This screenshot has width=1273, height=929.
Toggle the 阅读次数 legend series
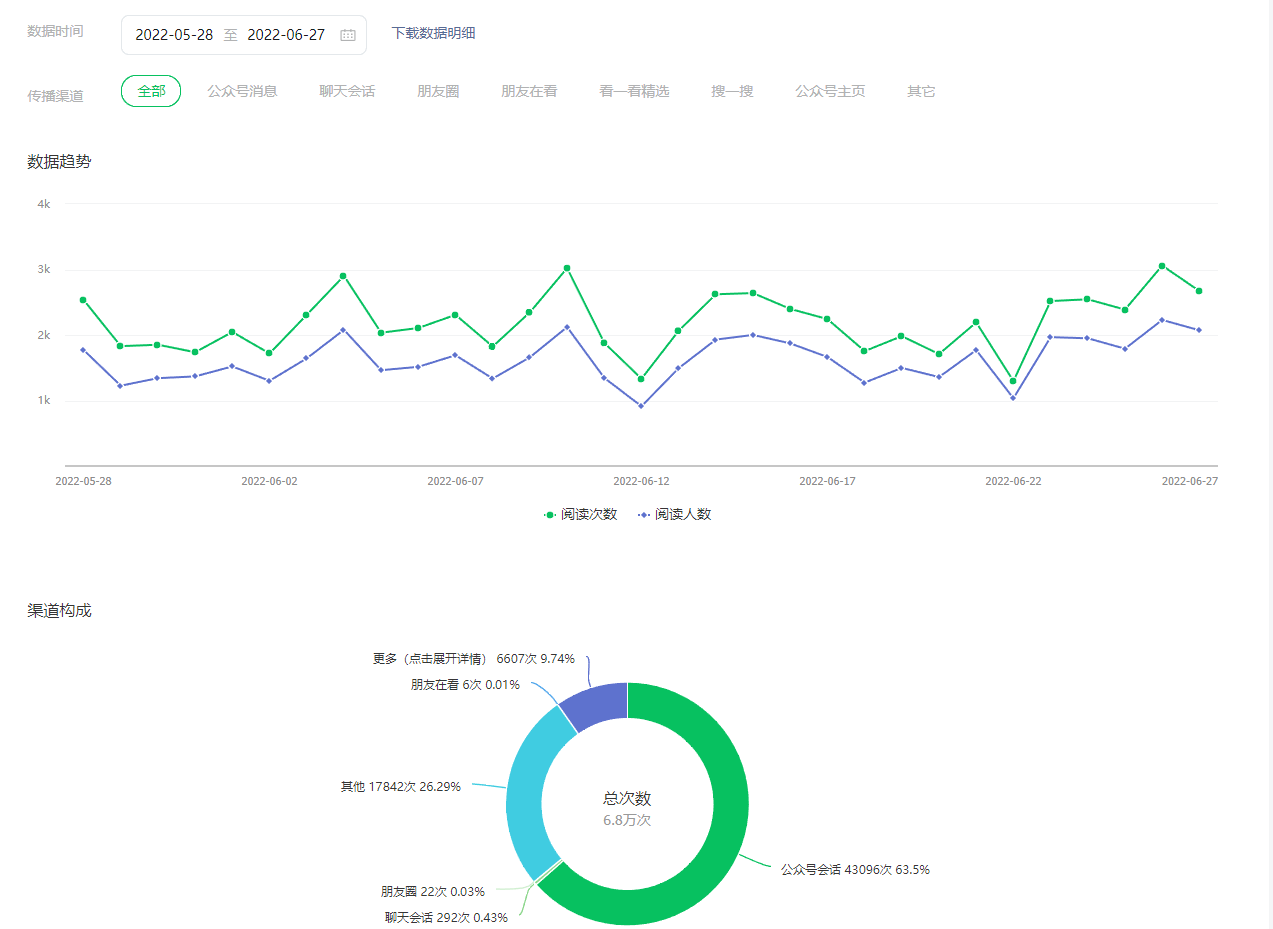(581, 514)
